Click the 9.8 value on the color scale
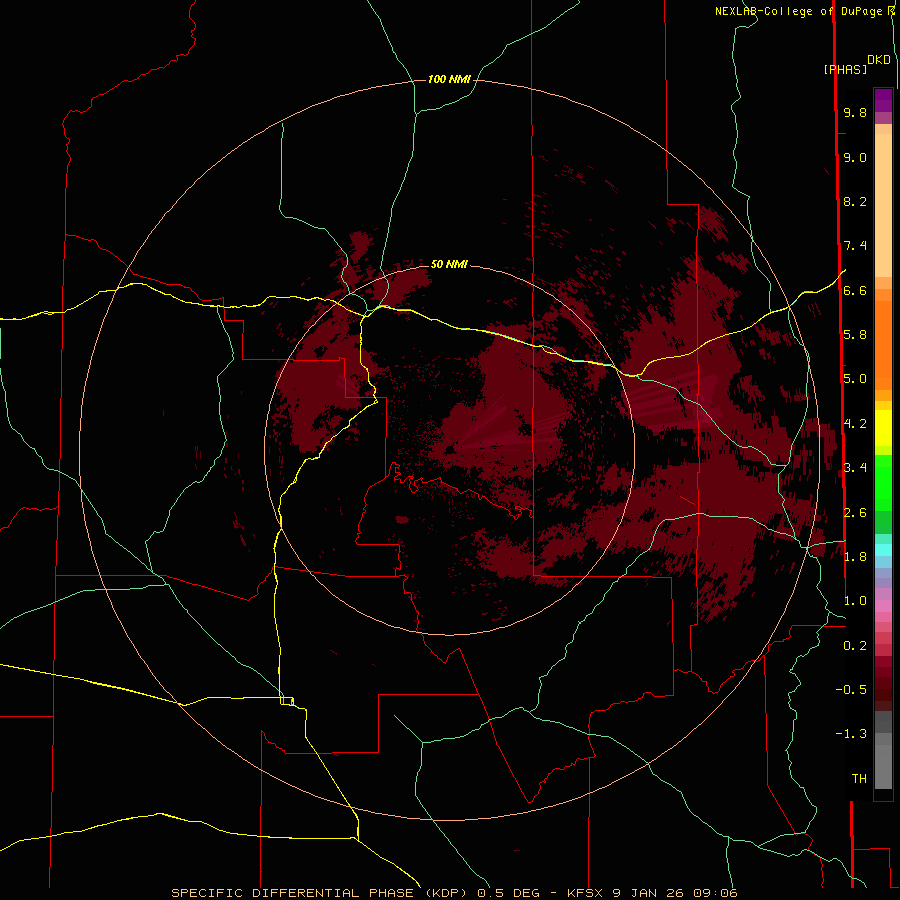 [x=855, y=112]
